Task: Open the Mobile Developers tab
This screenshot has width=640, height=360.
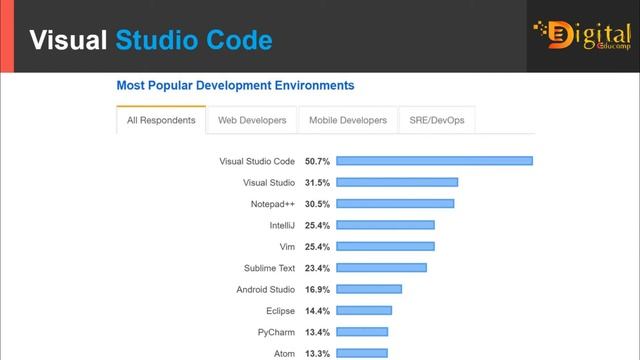Action: tap(348, 120)
